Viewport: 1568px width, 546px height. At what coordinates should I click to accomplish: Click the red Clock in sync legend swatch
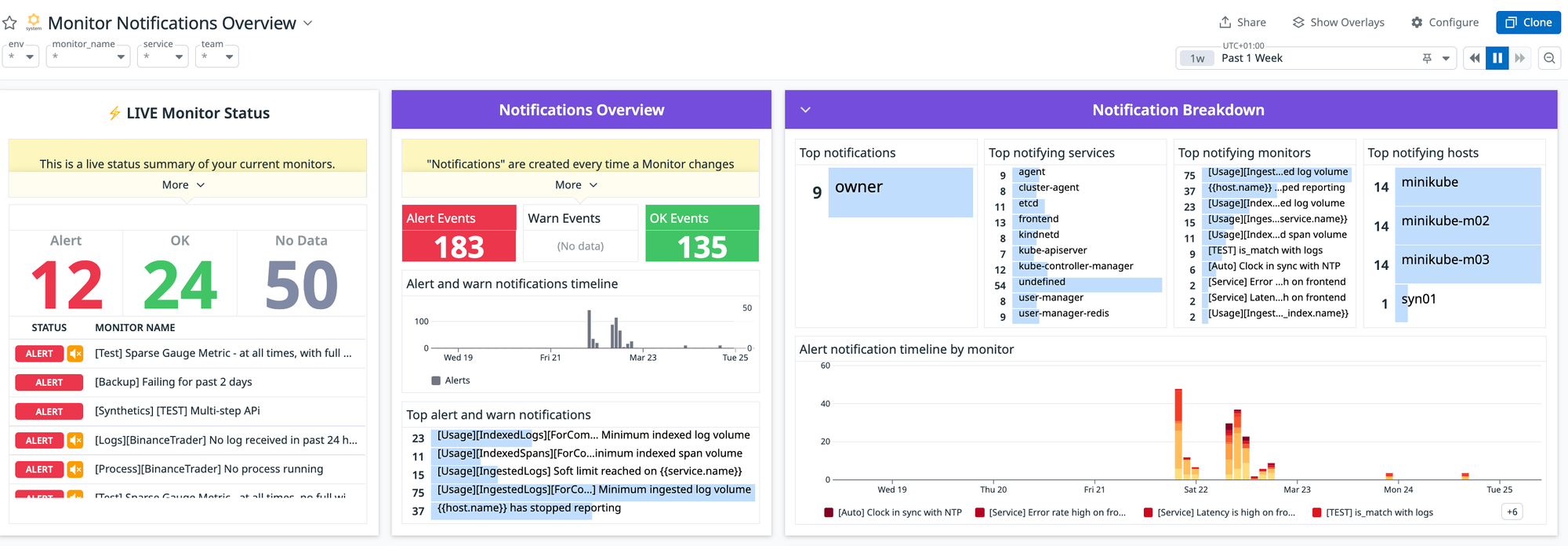[829, 513]
